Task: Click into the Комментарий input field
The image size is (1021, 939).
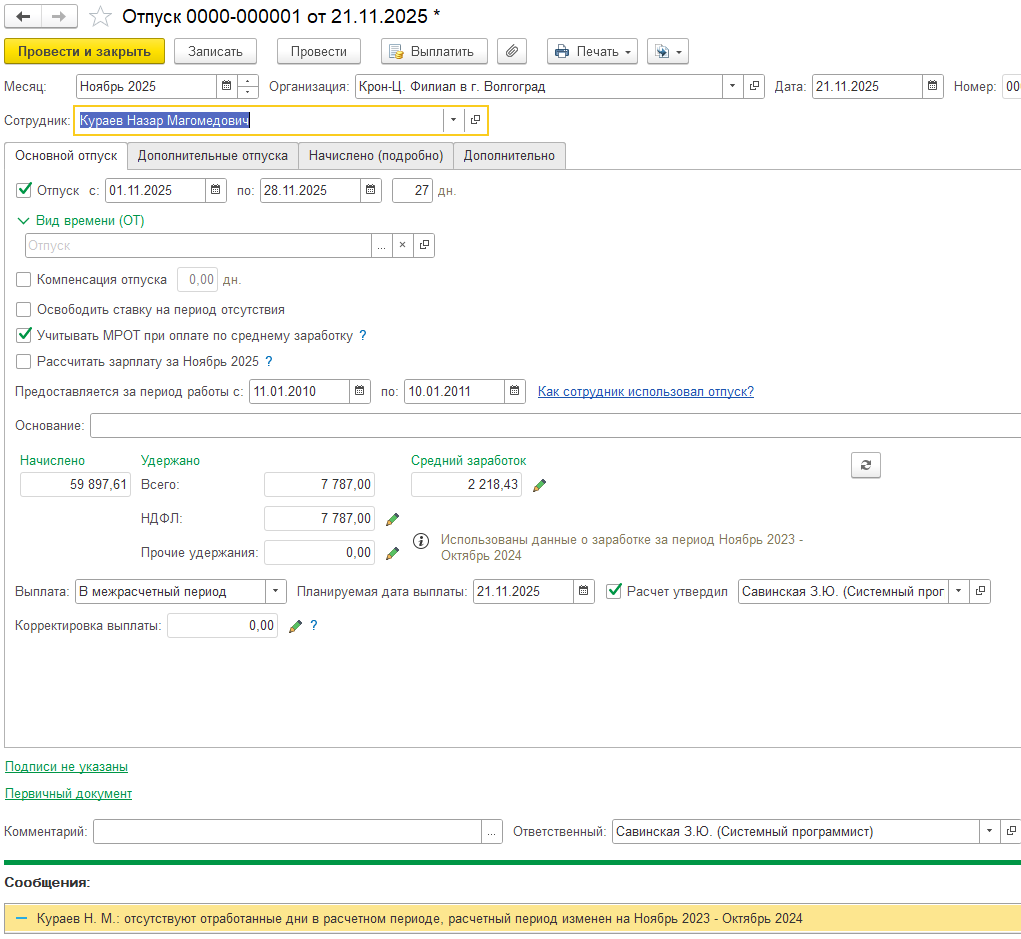Action: 288,831
